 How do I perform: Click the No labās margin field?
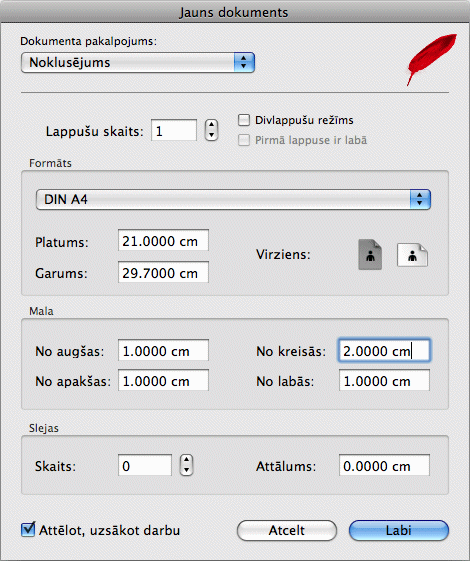coord(385,380)
